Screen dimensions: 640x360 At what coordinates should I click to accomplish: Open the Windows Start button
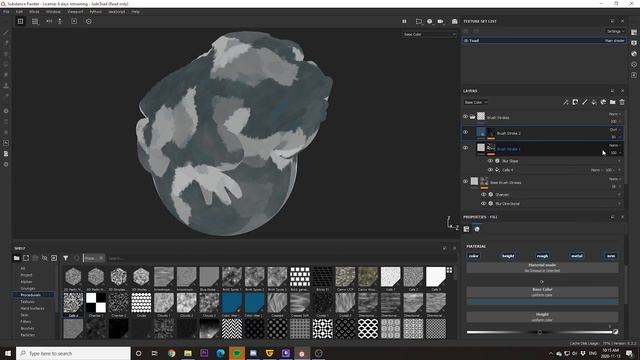8,353
